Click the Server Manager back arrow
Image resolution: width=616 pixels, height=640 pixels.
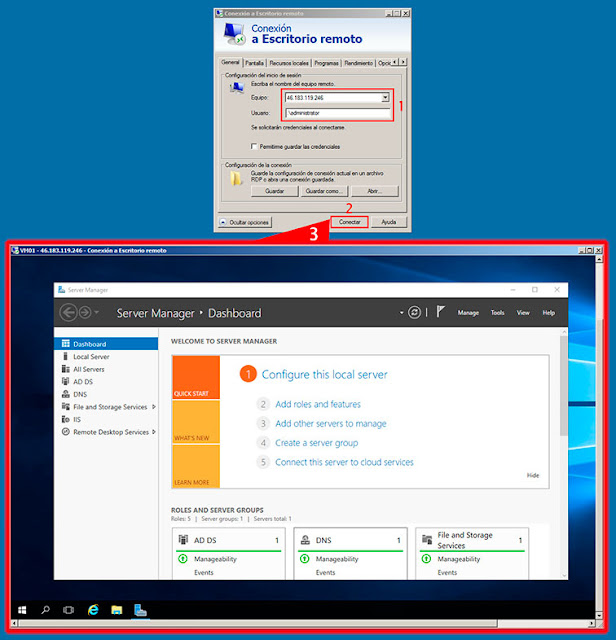pyautogui.click(x=68, y=313)
